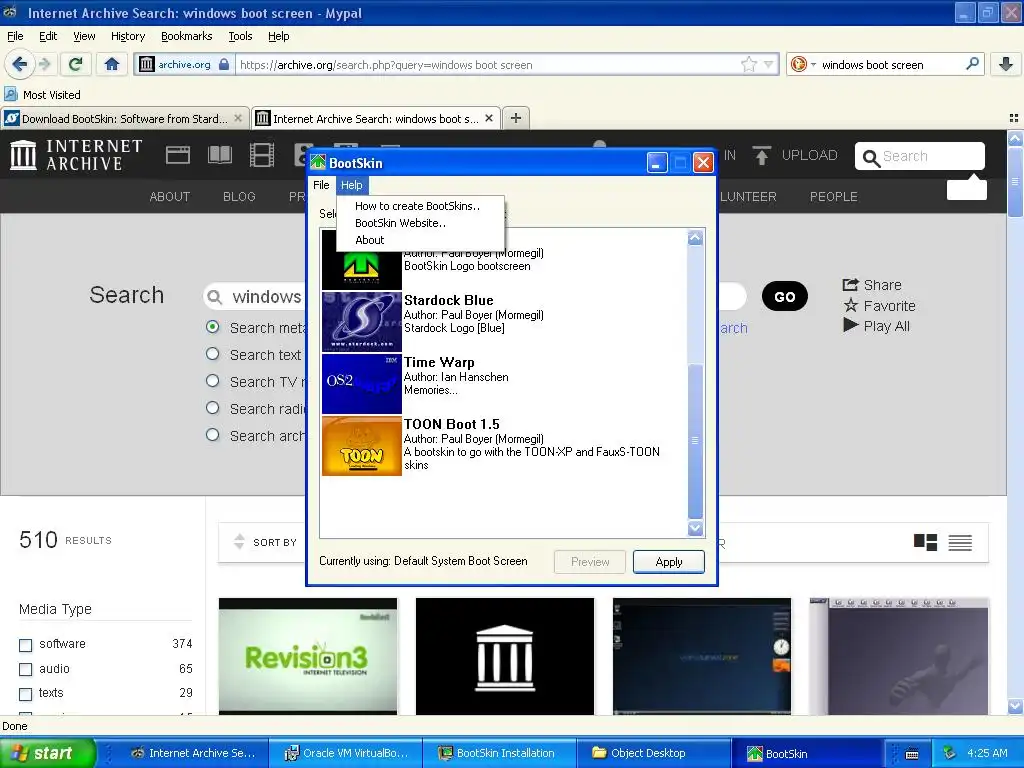Select the Search TV radio button
Viewport: 1024px width, 768px height.
point(212,381)
